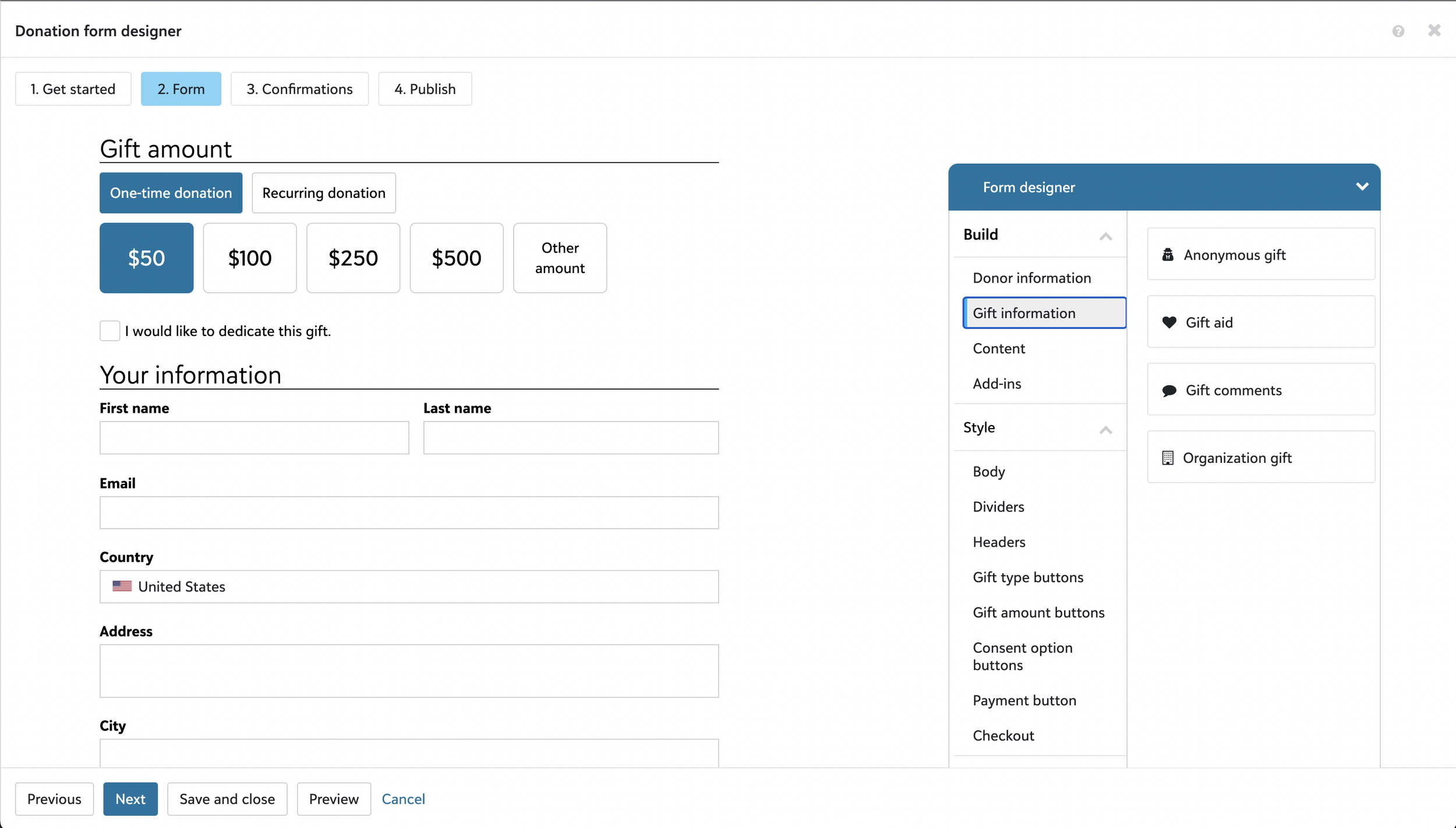Click the US flag in Country field
The image size is (1456, 828).
(122, 586)
